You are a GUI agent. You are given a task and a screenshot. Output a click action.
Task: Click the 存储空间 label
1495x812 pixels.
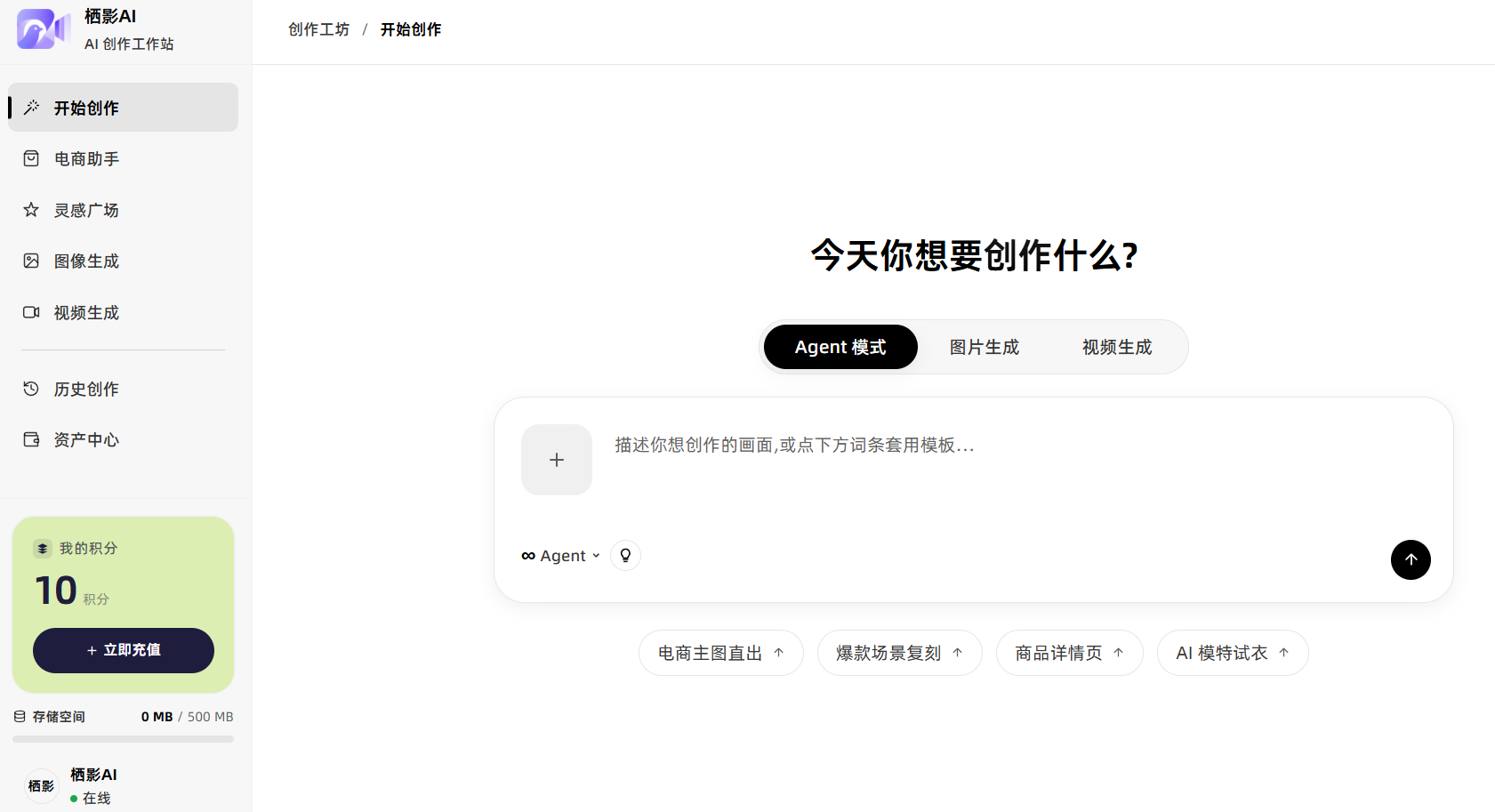click(59, 717)
